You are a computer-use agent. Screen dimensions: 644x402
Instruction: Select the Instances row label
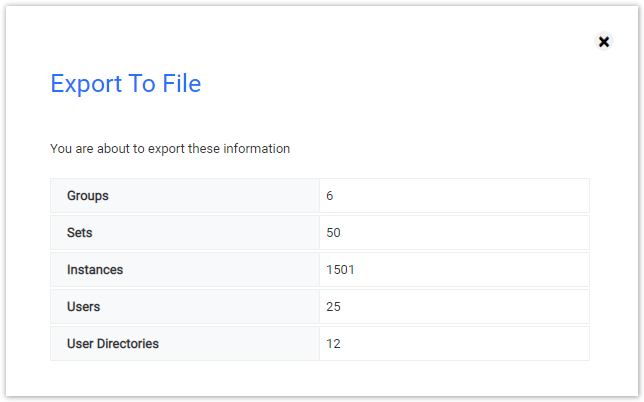[95, 270]
